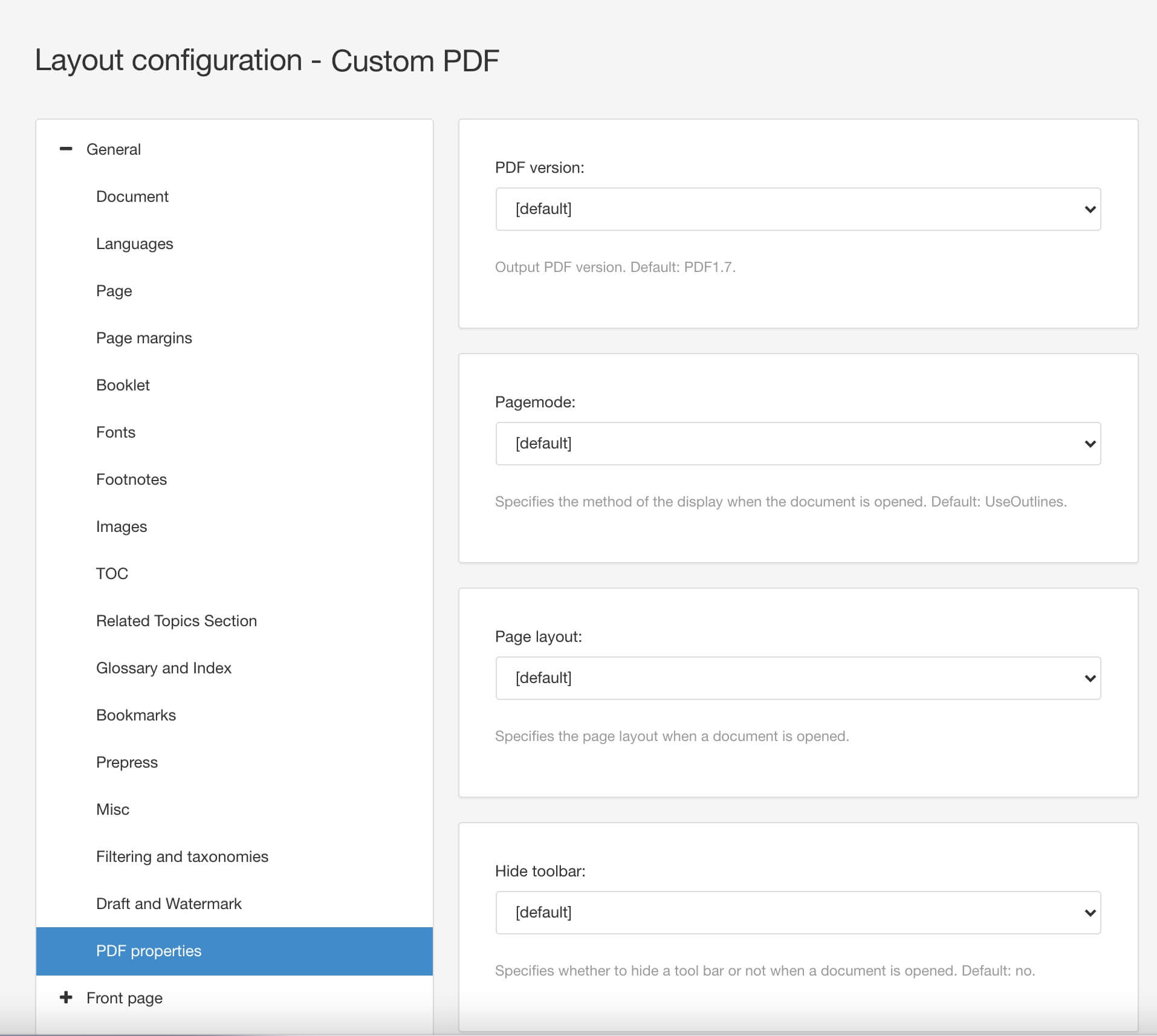The height and width of the screenshot is (1036, 1157).
Task: Open the Booklet settings
Action: pyautogui.click(x=123, y=384)
